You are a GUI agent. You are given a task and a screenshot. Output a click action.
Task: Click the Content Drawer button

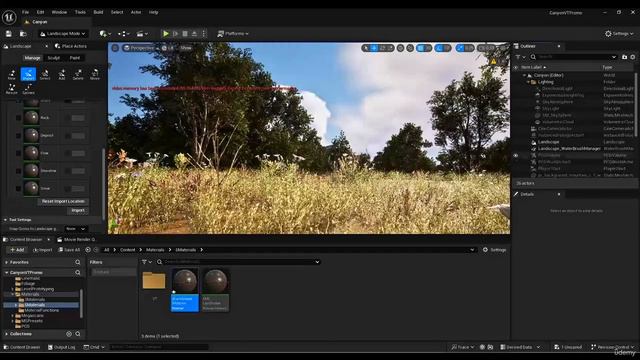tap(22, 347)
